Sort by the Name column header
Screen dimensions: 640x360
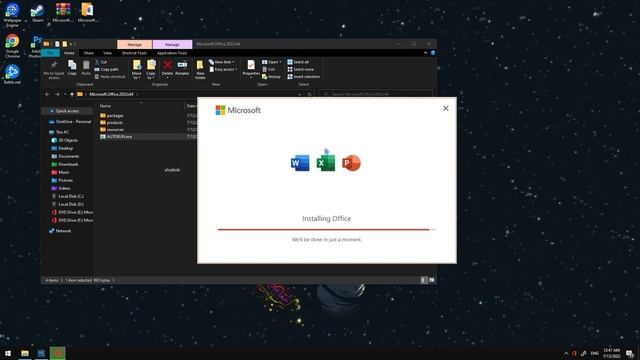105,106
